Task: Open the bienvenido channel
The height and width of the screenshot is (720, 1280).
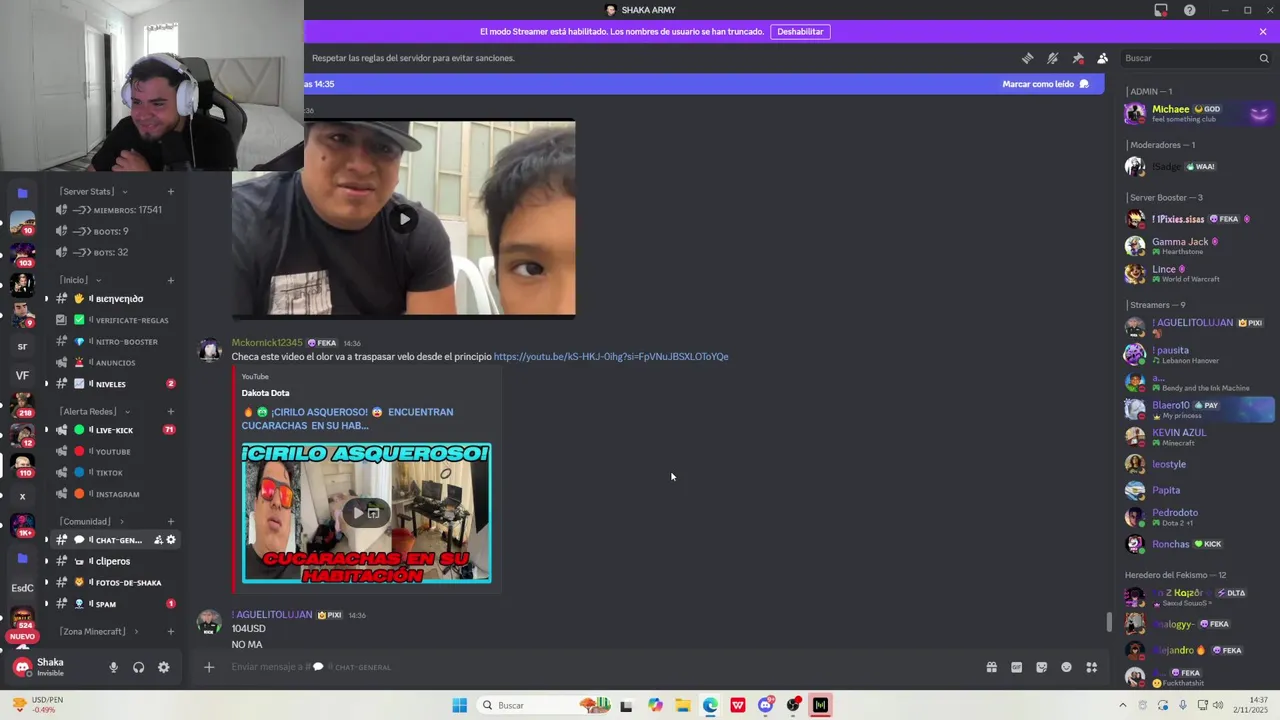Action: (x=114, y=299)
